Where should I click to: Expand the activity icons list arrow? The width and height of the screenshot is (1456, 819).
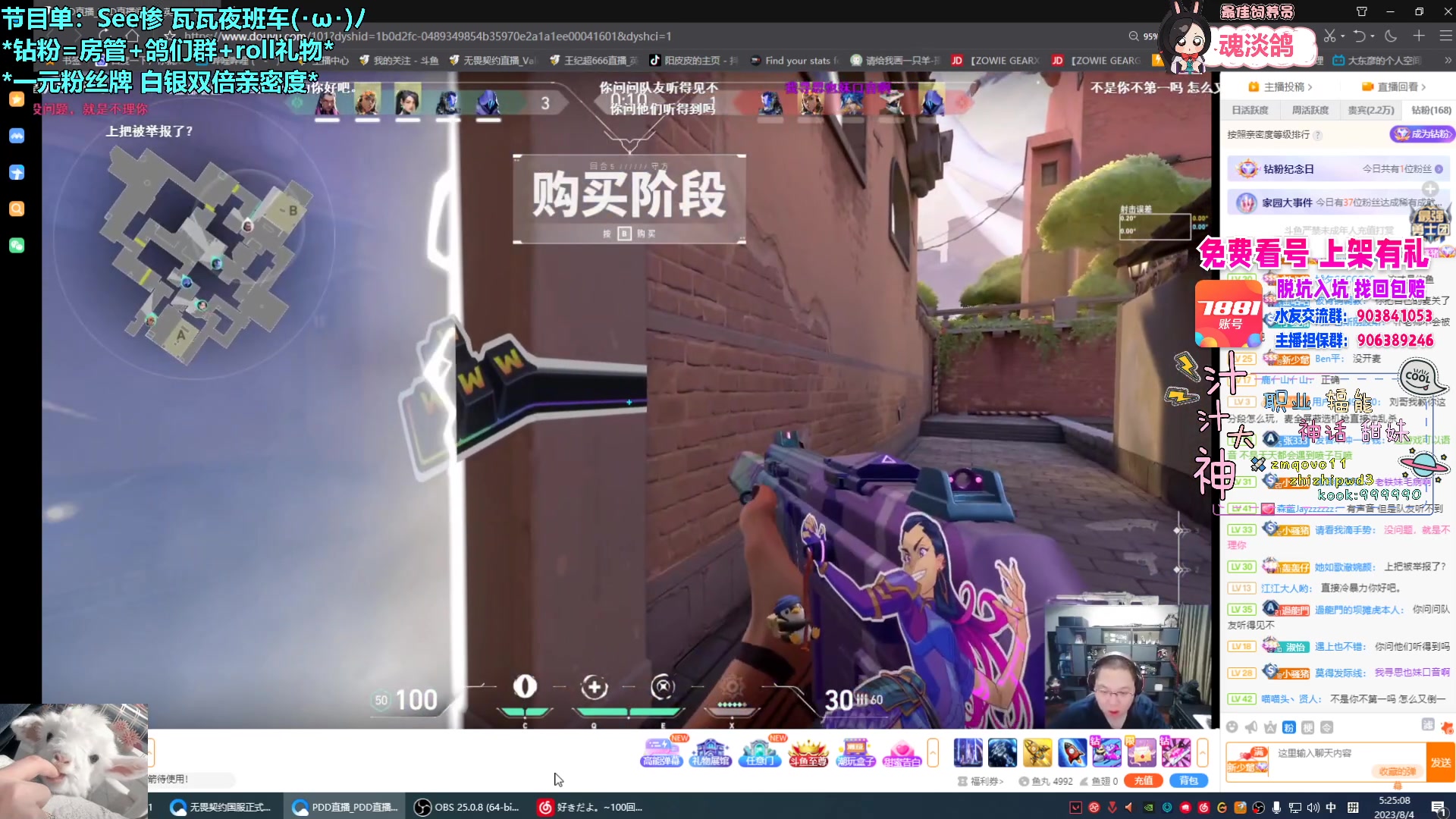933,752
